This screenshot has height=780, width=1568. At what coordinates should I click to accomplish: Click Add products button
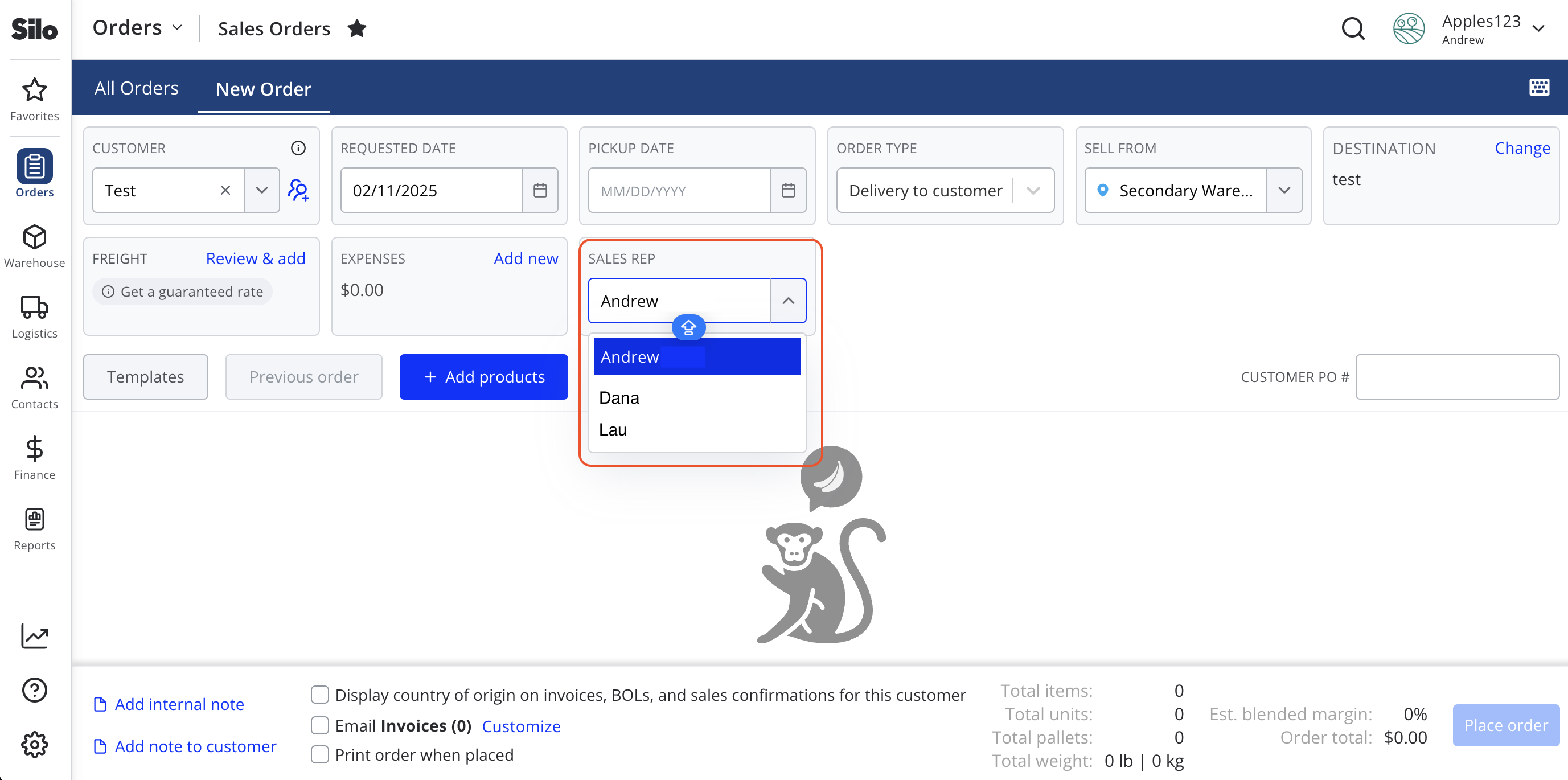coord(484,377)
